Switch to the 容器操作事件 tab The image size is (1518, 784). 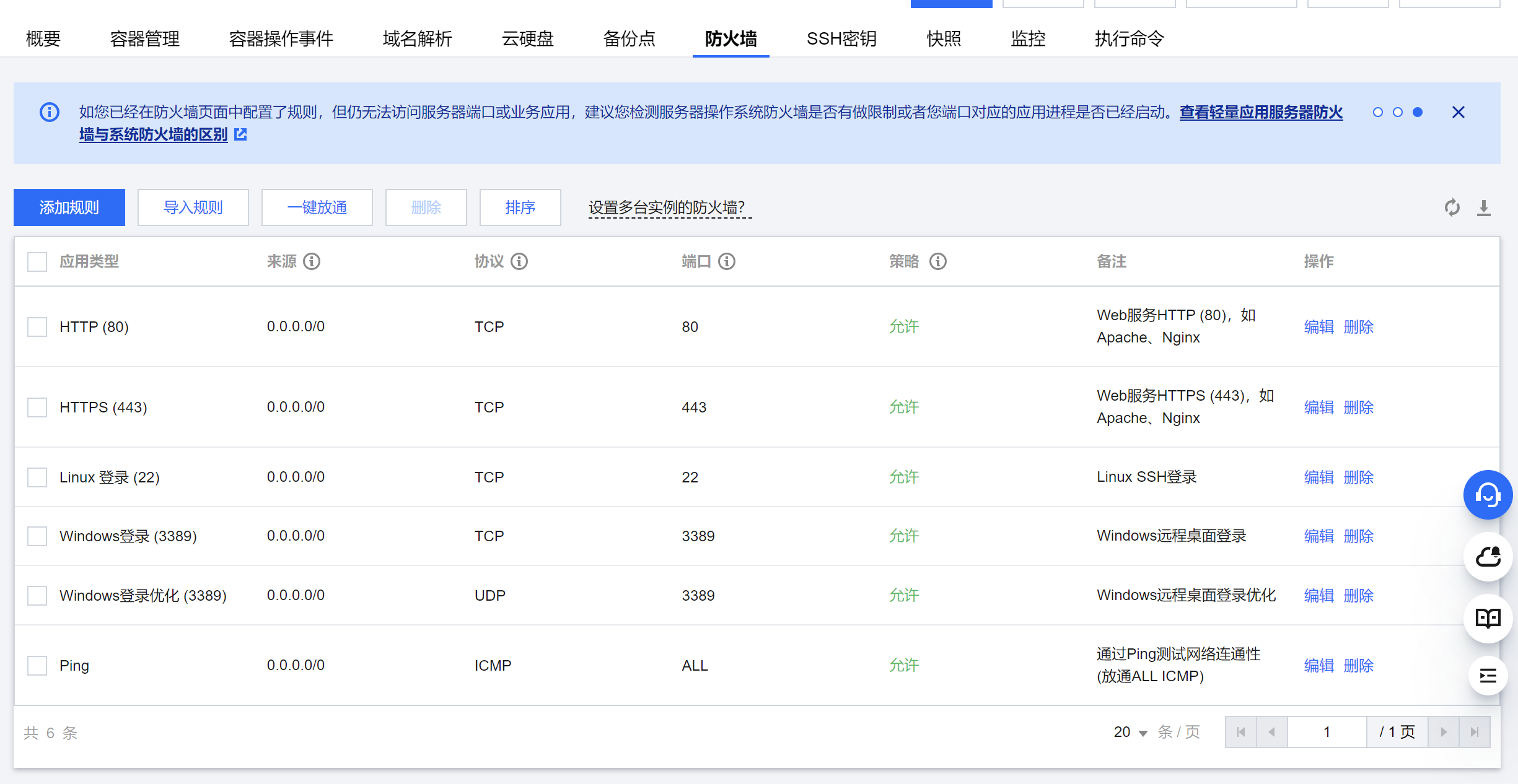pyautogui.click(x=281, y=38)
